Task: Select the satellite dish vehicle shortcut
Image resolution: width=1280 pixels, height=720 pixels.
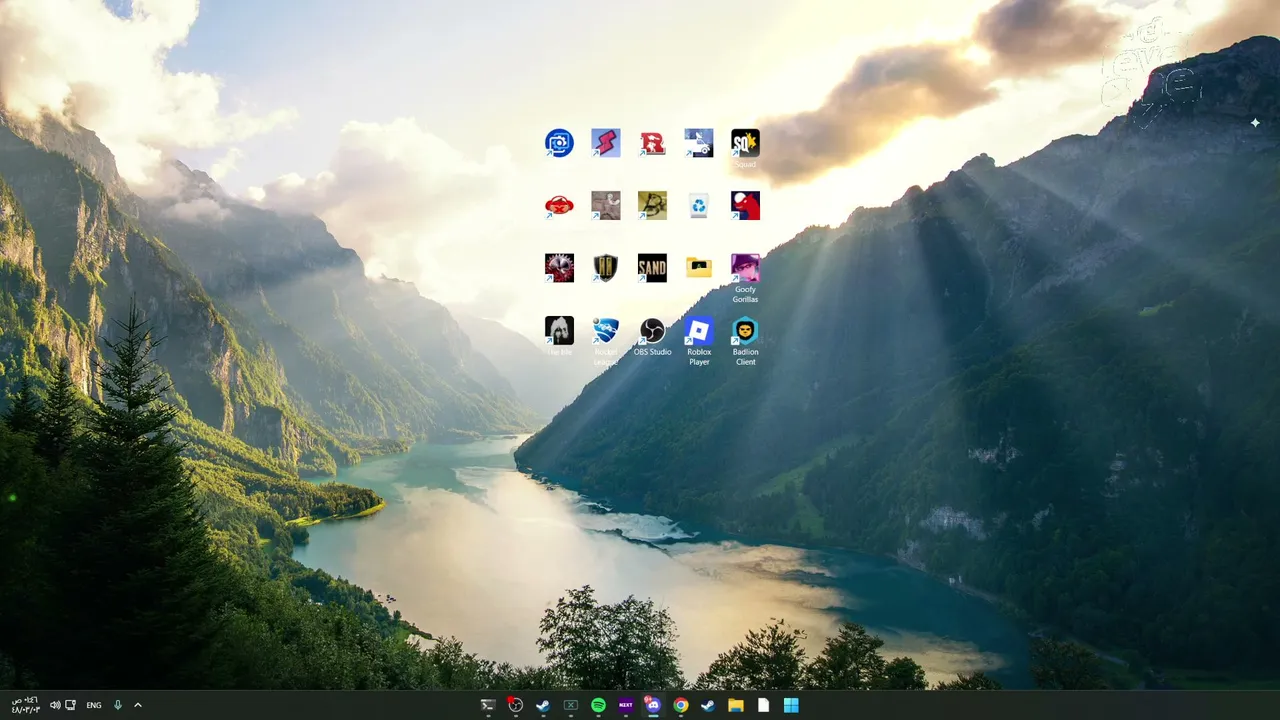Action: 699,143
